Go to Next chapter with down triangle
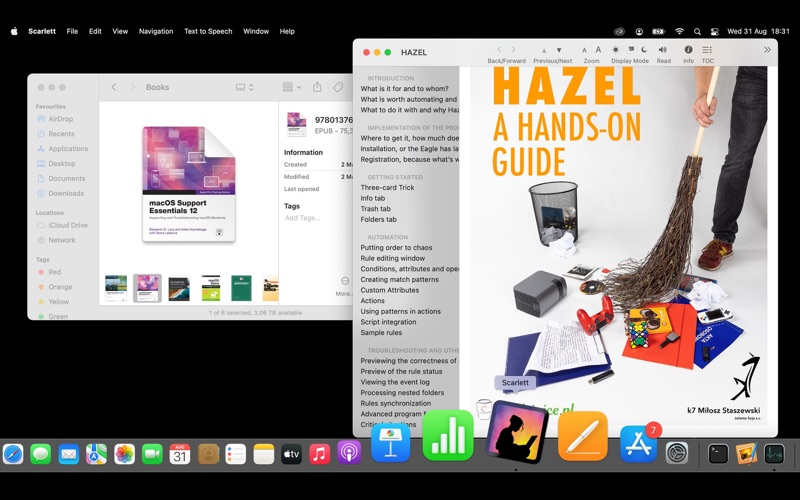 pos(559,51)
